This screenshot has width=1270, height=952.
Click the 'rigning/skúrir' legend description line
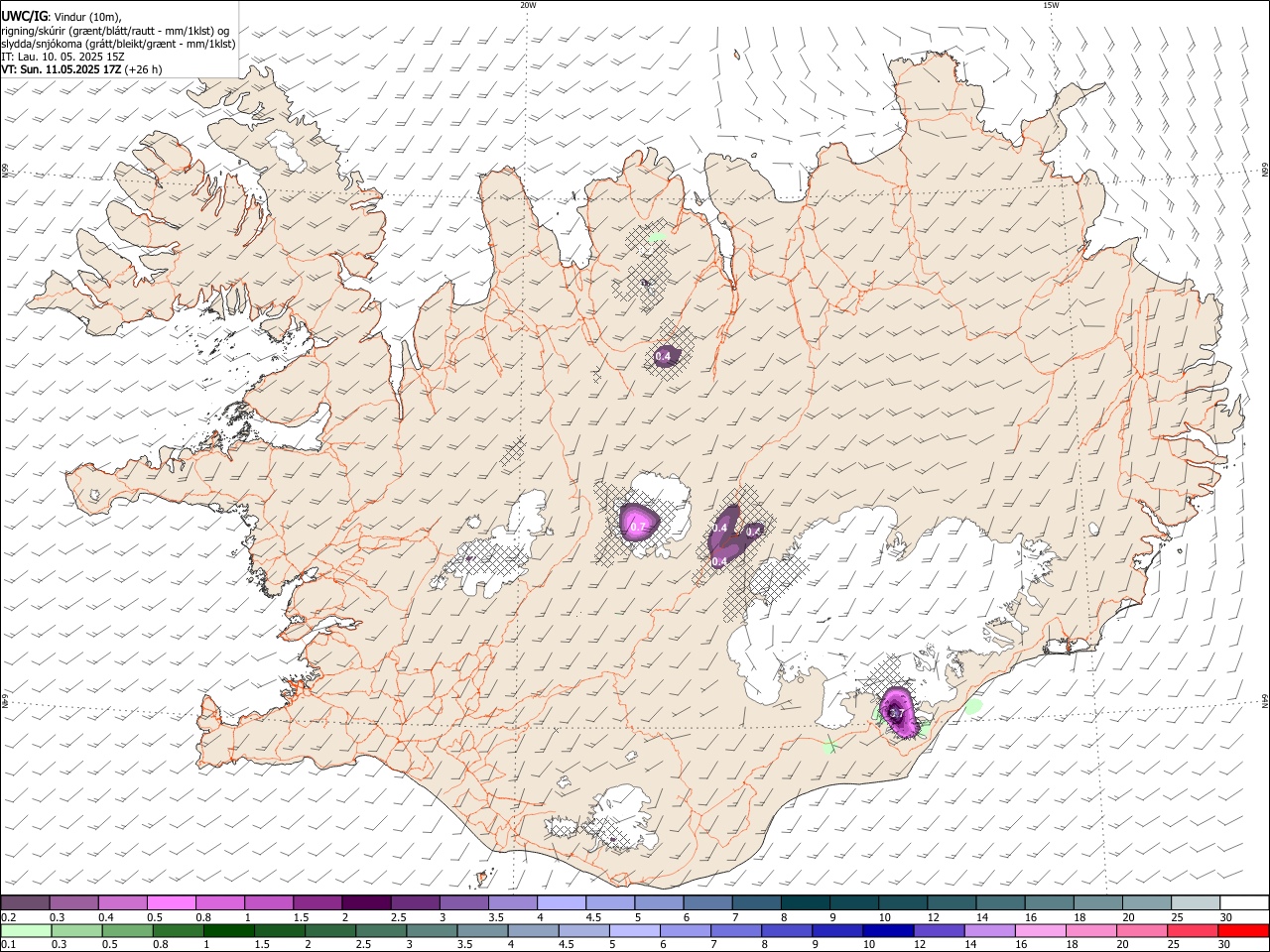pyautogui.click(x=115, y=30)
